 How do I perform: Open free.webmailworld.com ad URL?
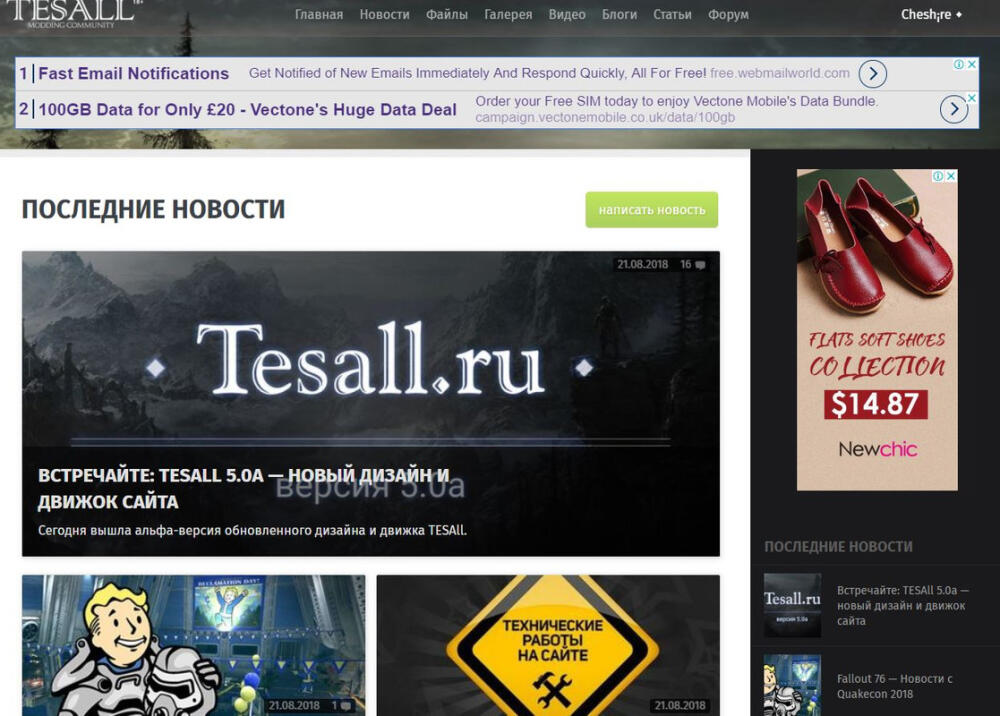[779, 73]
